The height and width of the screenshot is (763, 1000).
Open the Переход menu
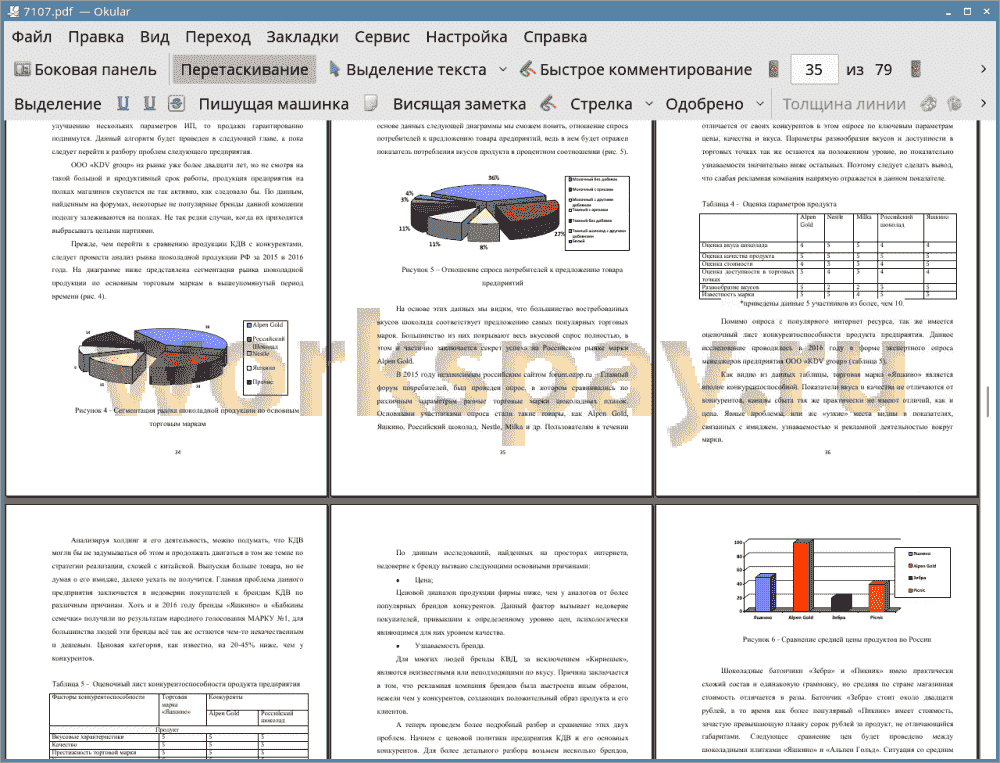(217, 37)
